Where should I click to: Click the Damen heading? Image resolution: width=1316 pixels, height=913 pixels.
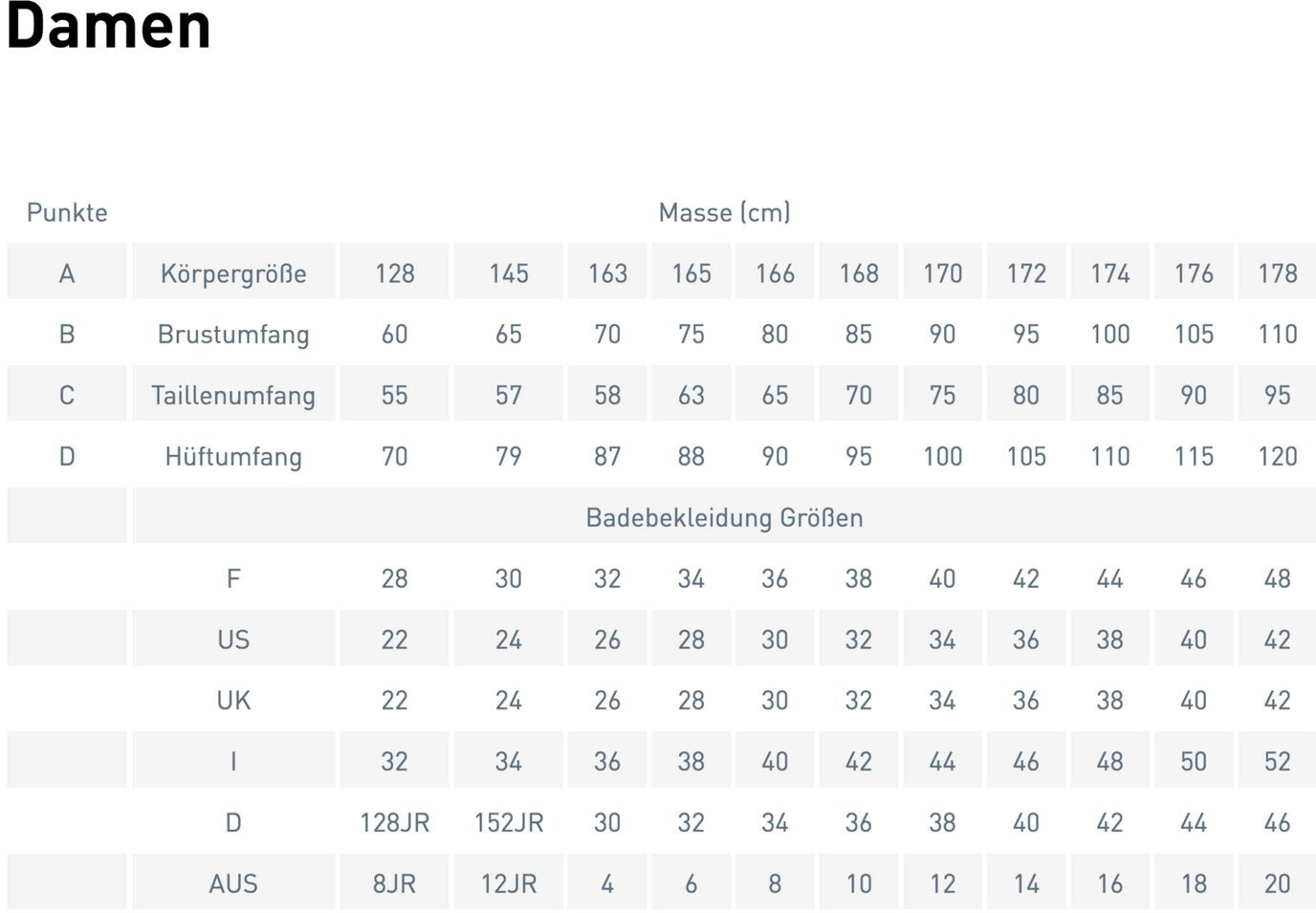click(108, 27)
